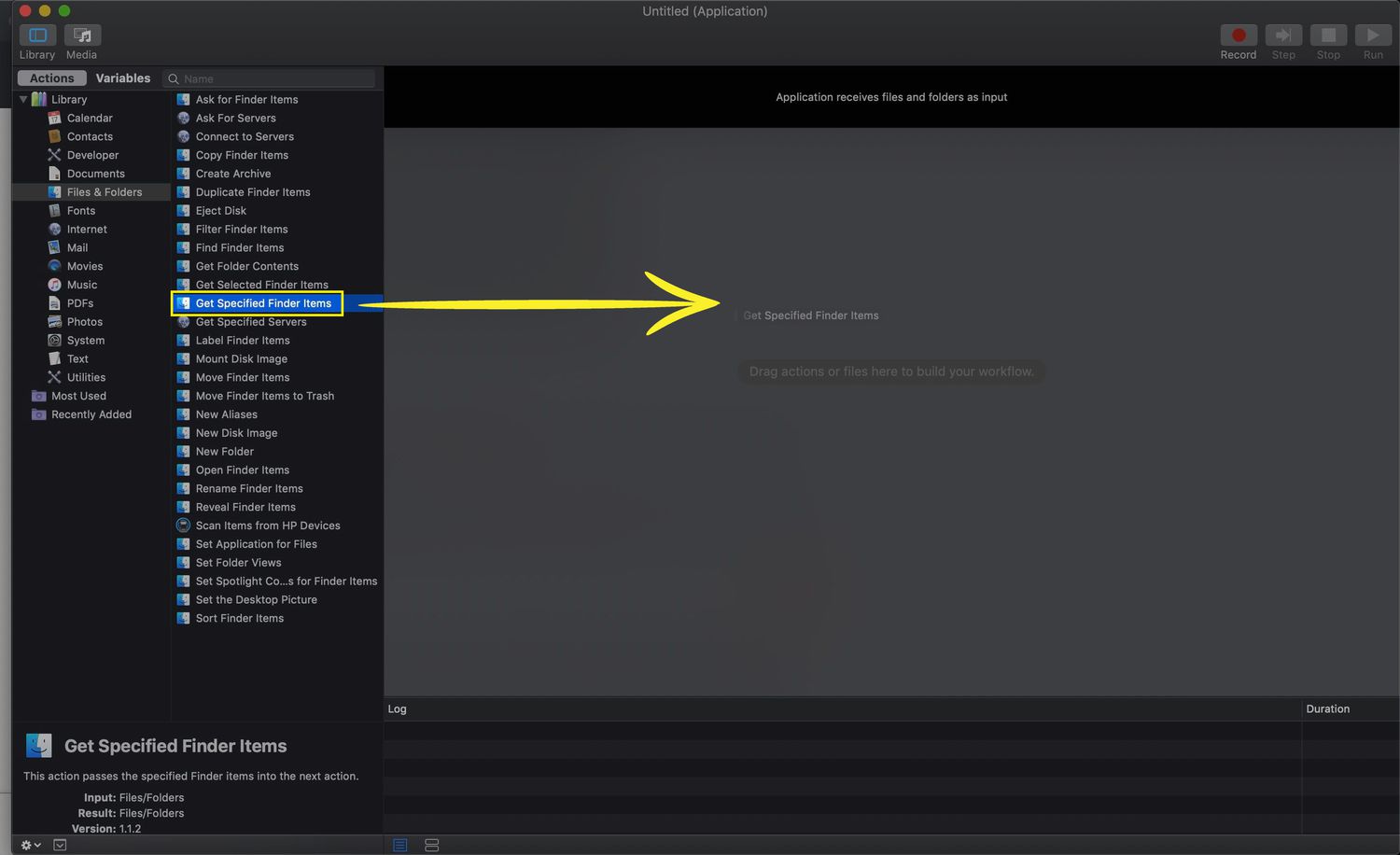
Task: Open the Media browser
Action: pos(82,35)
